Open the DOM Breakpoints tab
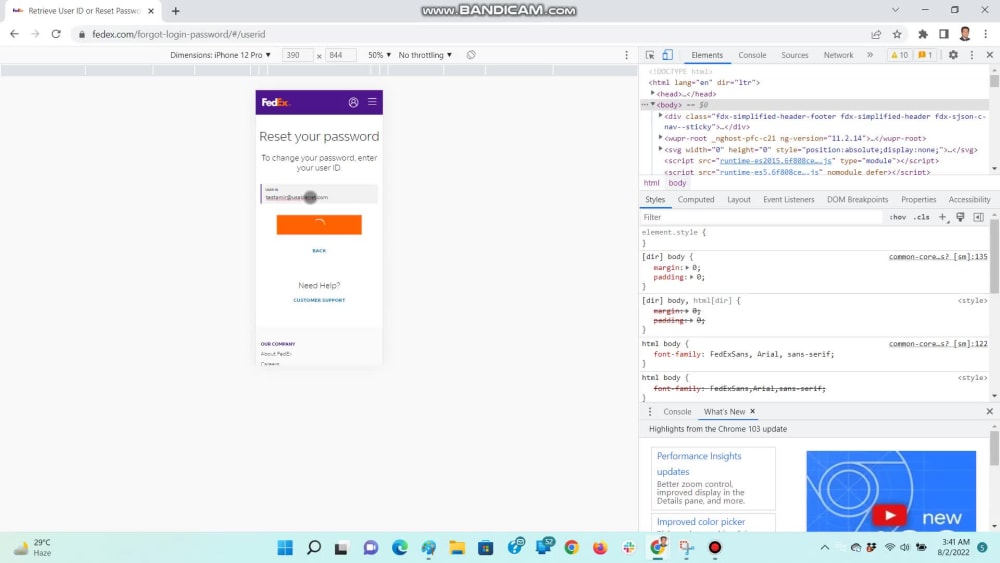1000x563 pixels. [x=857, y=200]
